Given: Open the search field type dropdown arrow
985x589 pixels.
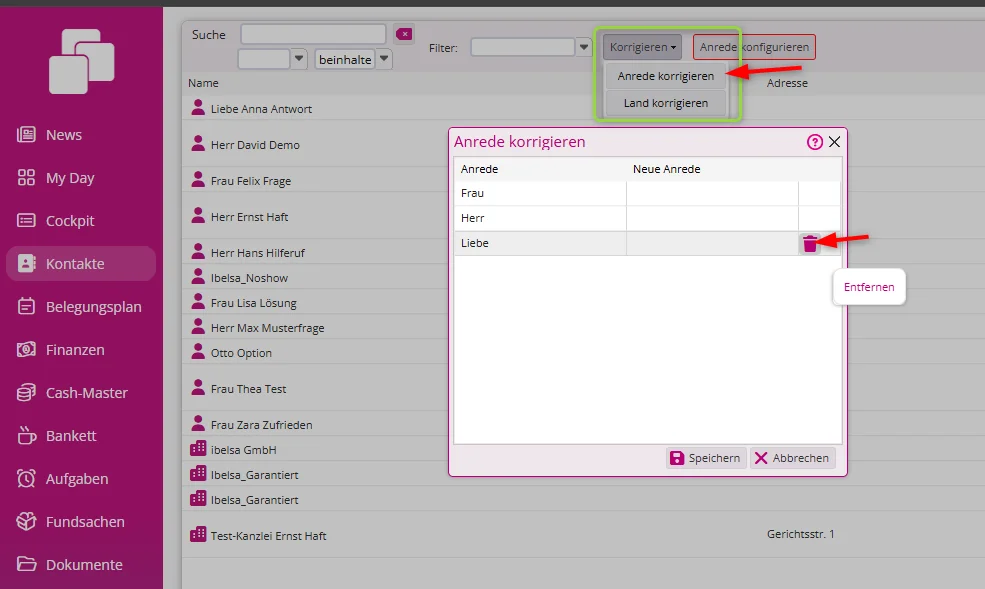Looking at the screenshot, I should click(x=298, y=59).
